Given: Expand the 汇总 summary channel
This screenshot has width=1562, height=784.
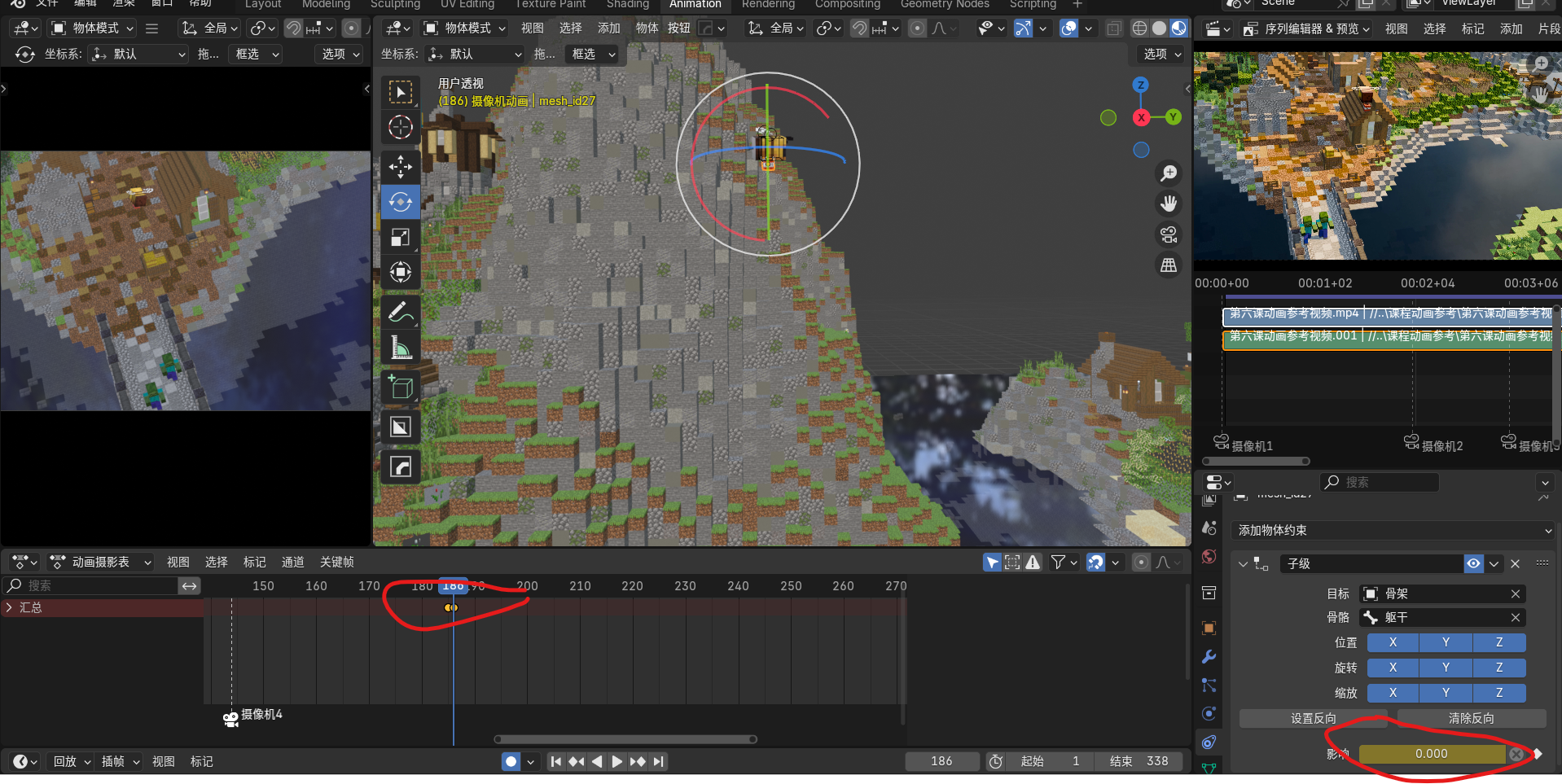Looking at the screenshot, I should click(x=9, y=607).
